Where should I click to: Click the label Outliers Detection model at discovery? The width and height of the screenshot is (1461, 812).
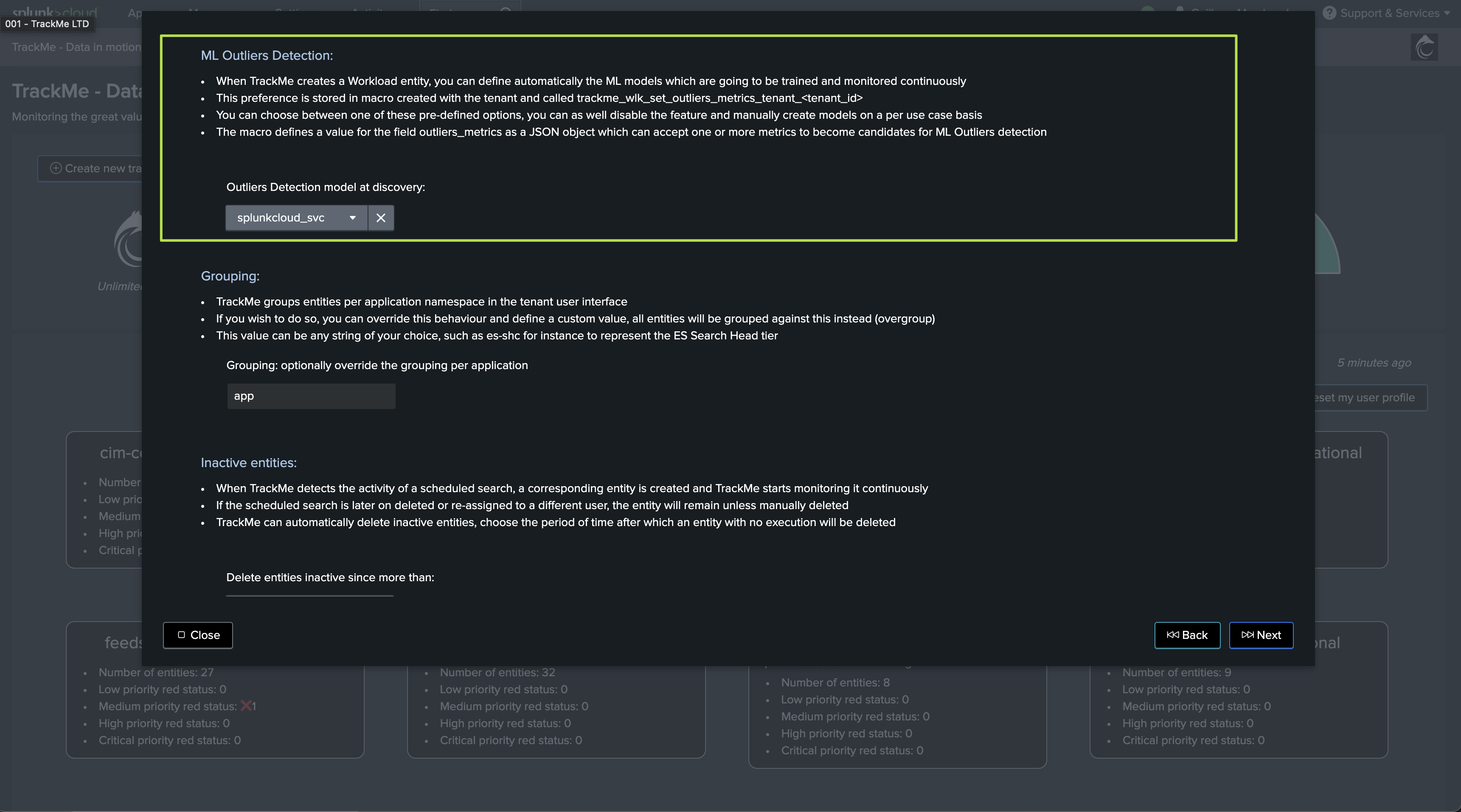tap(326, 187)
